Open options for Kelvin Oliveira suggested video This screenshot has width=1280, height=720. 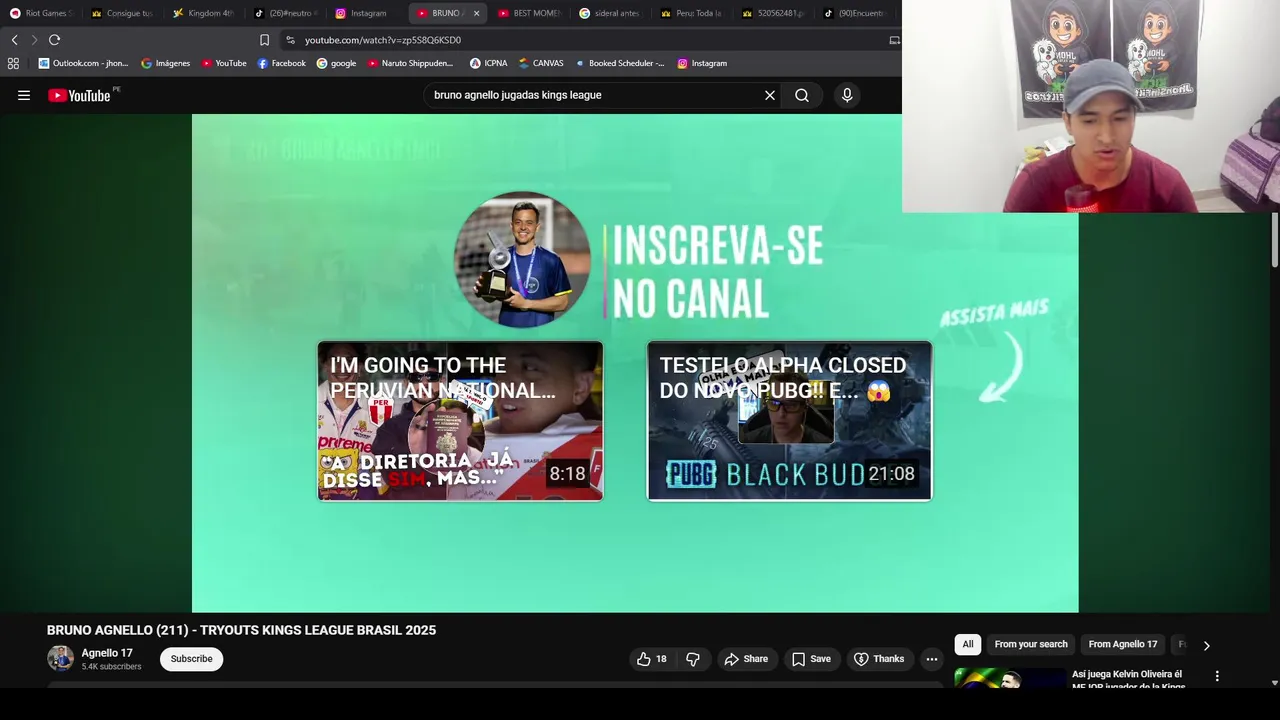pyautogui.click(x=1217, y=676)
